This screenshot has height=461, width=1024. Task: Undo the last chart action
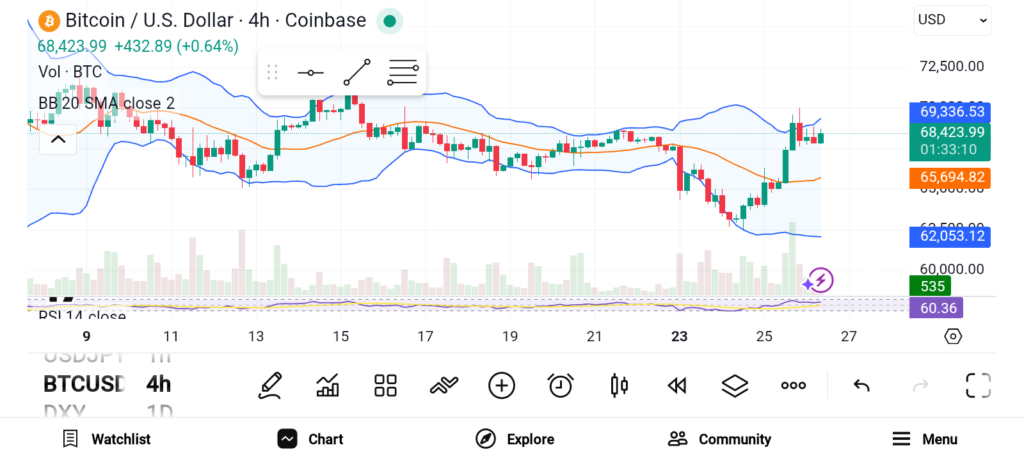pos(861,386)
